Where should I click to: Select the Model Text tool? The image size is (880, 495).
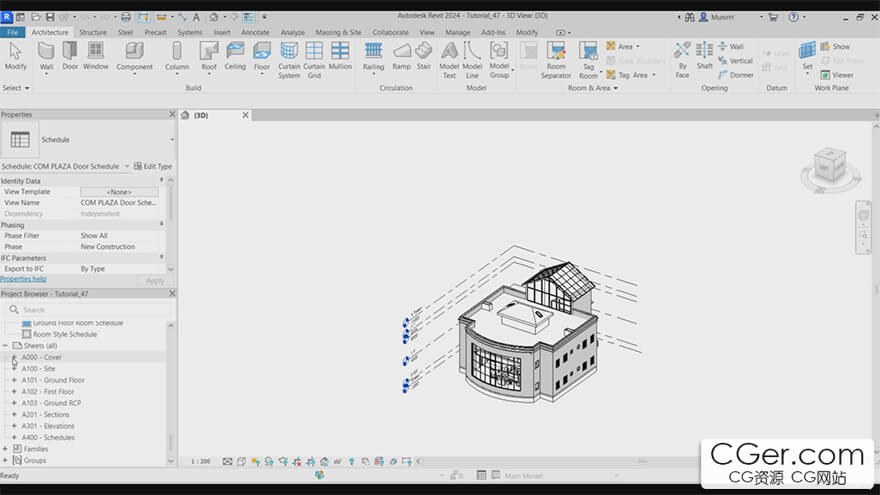[449, 59]
